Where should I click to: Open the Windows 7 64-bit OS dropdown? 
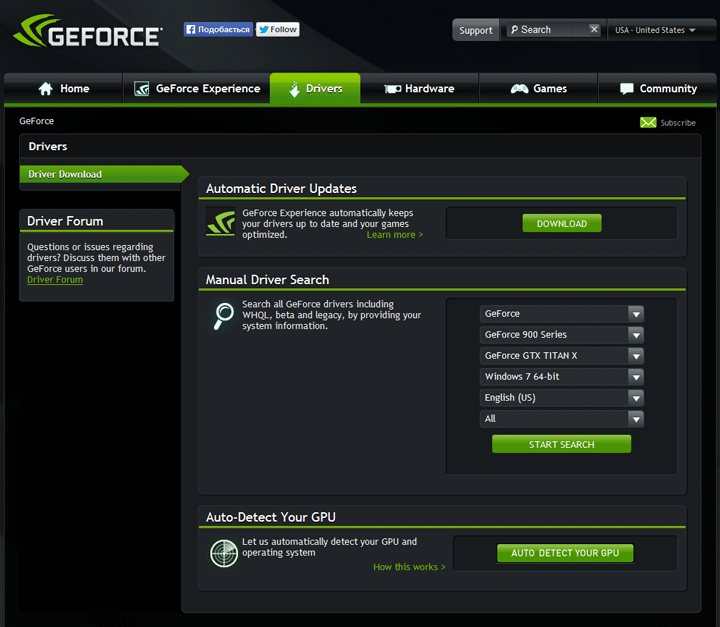point(562,377)
